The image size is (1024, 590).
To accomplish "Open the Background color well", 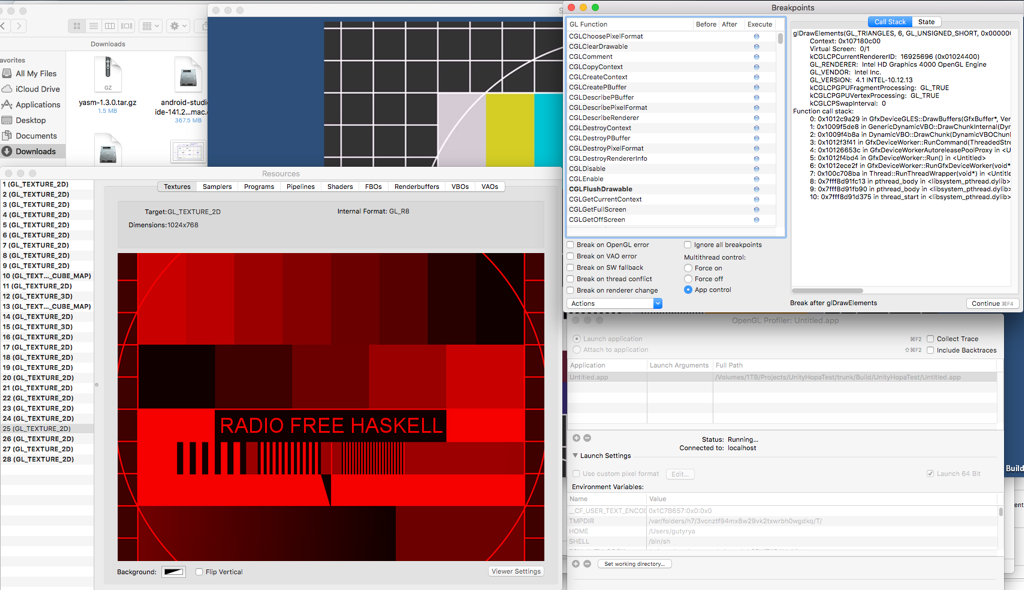I will point(174,572).
